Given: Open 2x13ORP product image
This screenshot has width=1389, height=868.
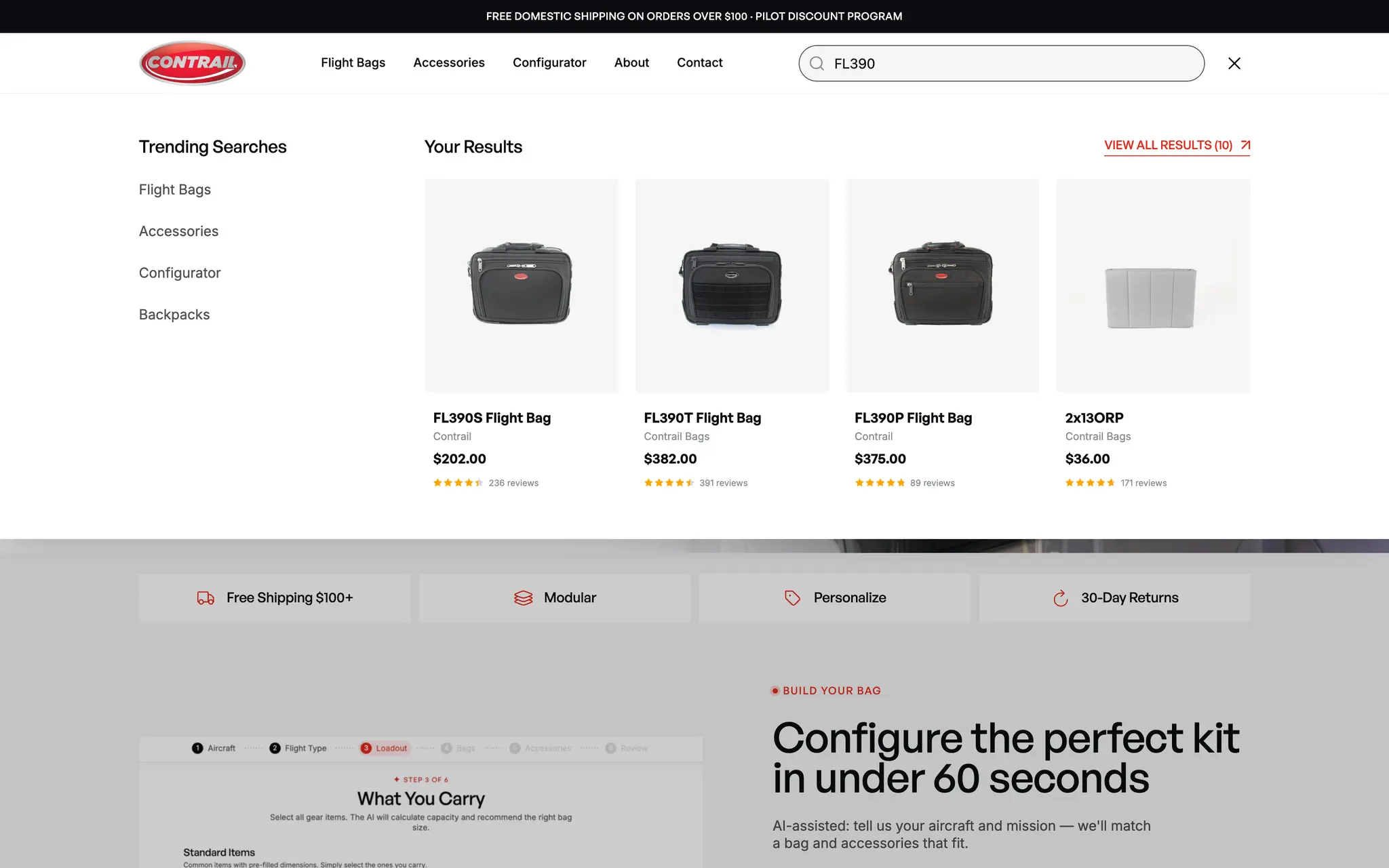Looking at the screenshot, I should tap(1153, 285).
